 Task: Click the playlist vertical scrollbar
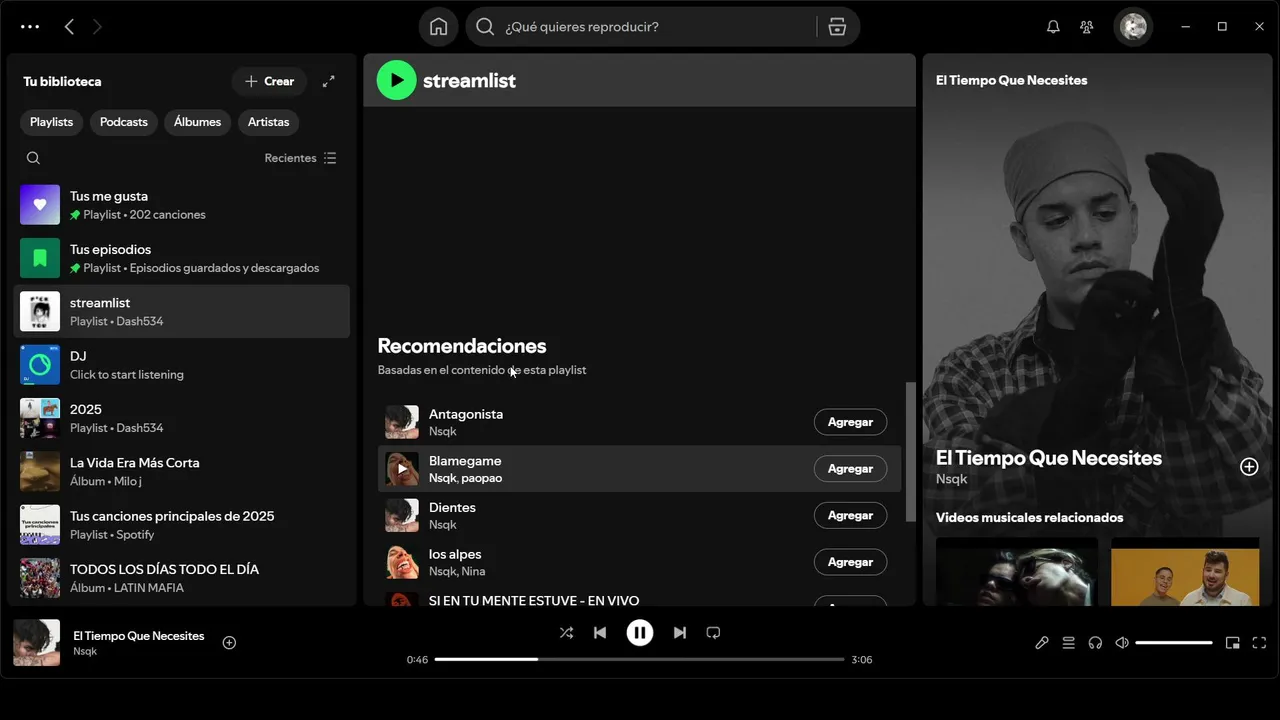(910, 451)
